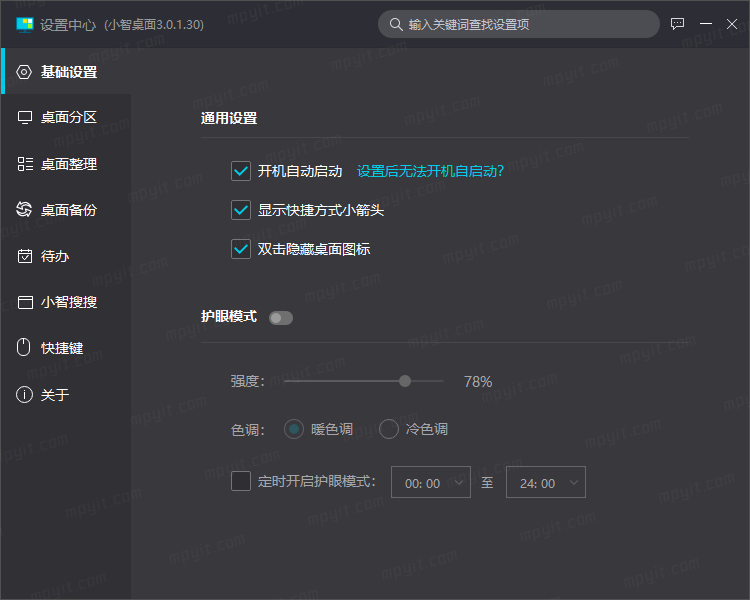Switch to 桌面分区 section

point(66,117)
